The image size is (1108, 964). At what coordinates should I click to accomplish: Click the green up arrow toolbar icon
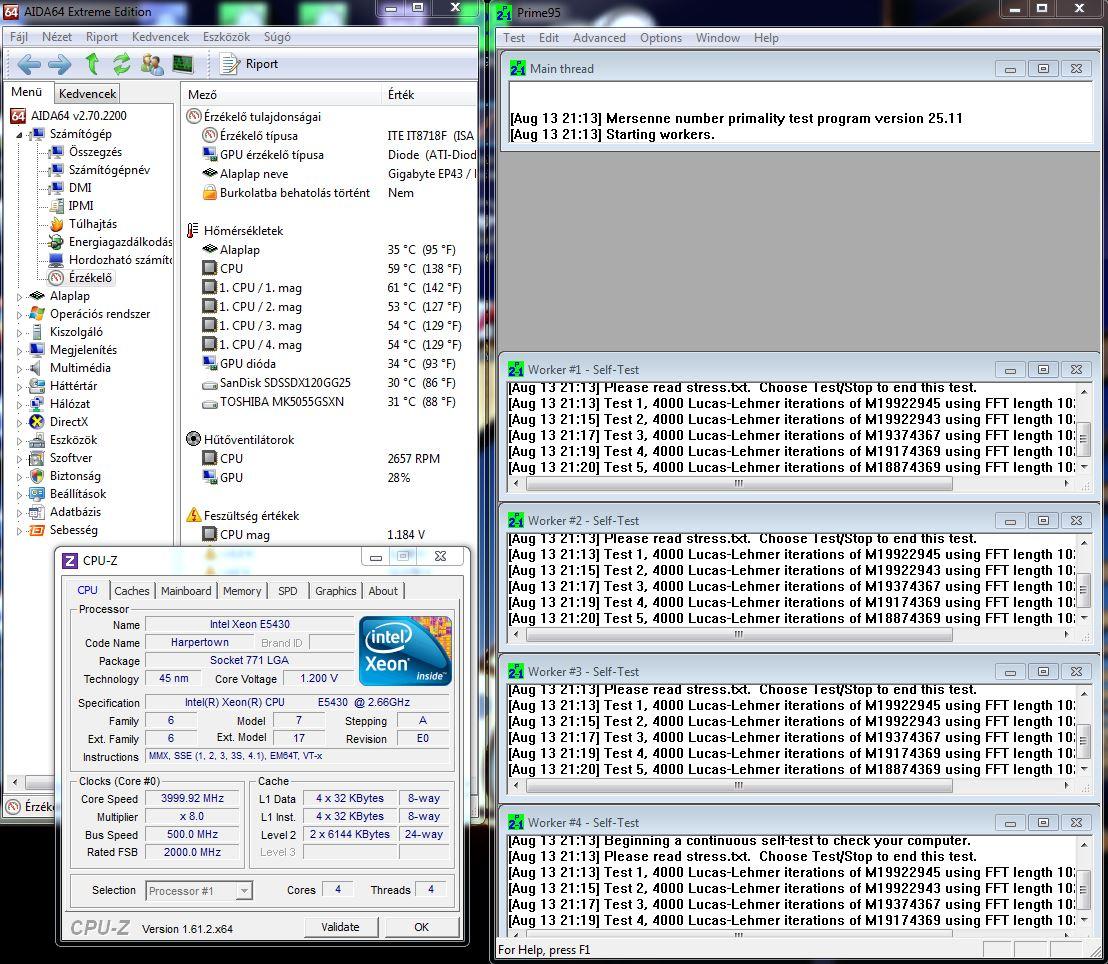click(91, 64)
